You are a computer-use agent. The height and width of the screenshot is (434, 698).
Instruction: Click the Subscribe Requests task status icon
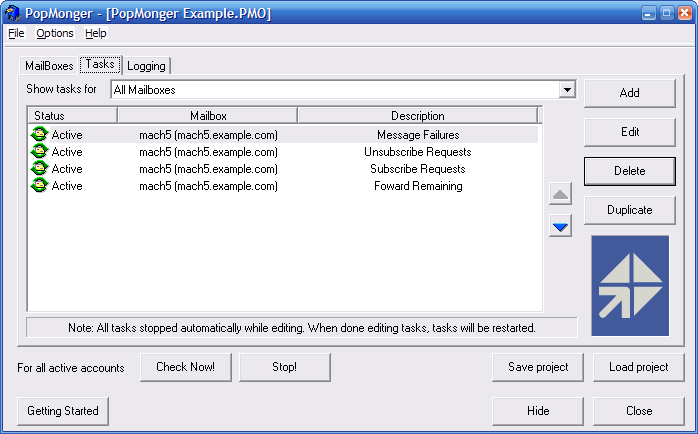coord(39,168)
